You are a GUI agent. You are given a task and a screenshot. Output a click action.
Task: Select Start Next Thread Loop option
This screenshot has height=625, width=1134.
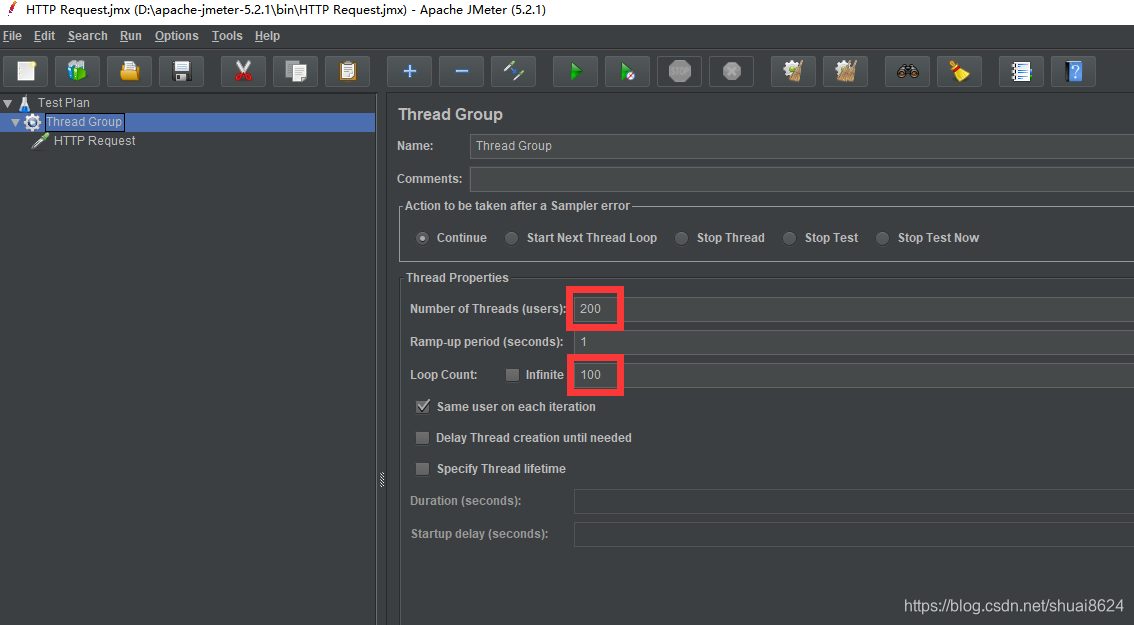(x=511, y=238)
